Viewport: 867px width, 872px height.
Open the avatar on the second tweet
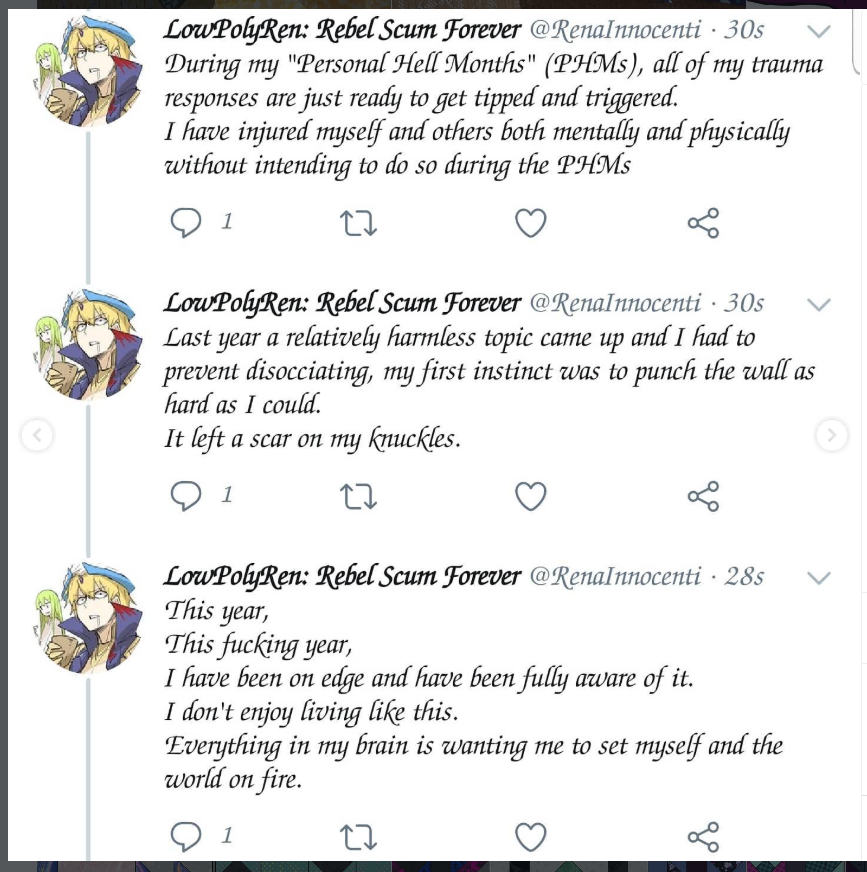pos(88,345)
